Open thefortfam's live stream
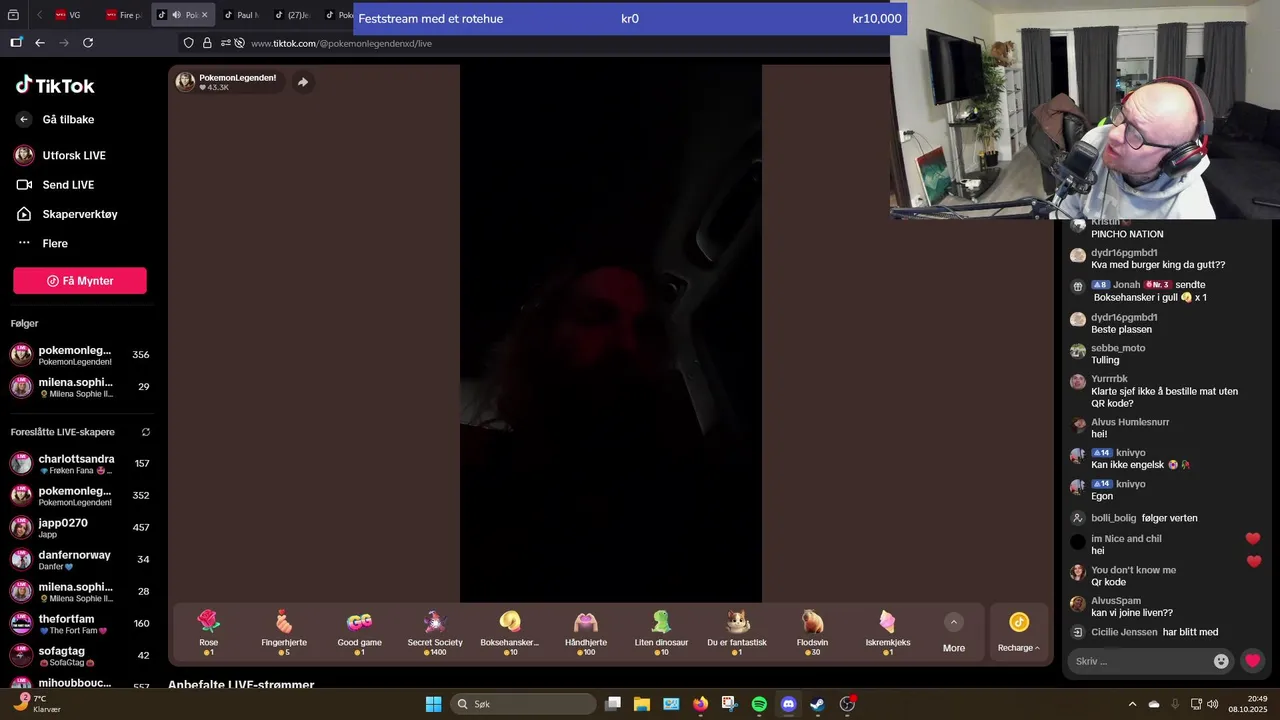The height and width of the screenshot is (720, 1280). click(80, 623)
